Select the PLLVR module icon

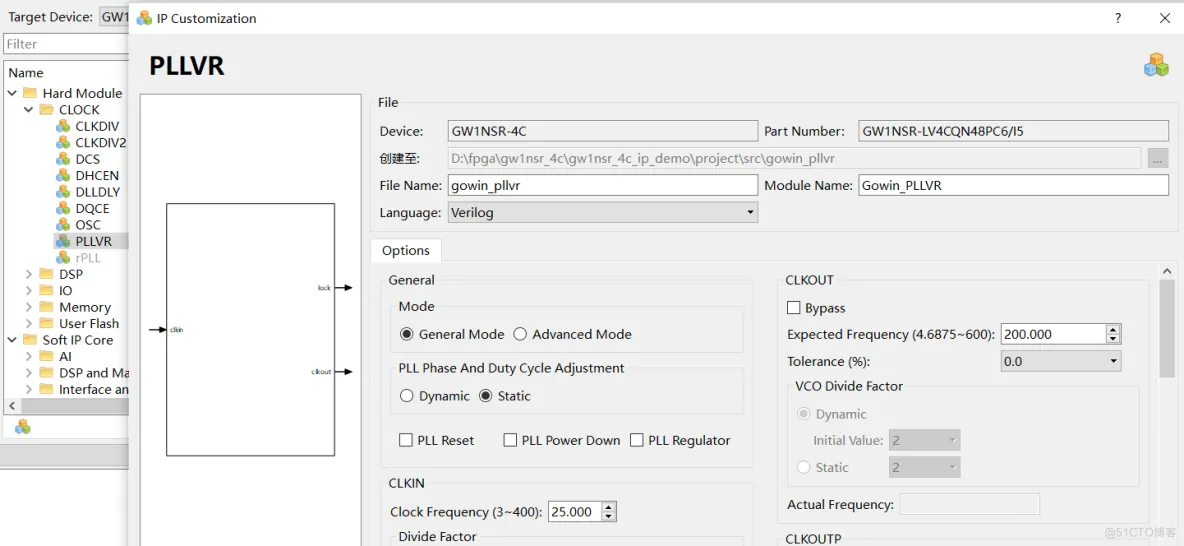pyautogui.click(x=63, y=242)
